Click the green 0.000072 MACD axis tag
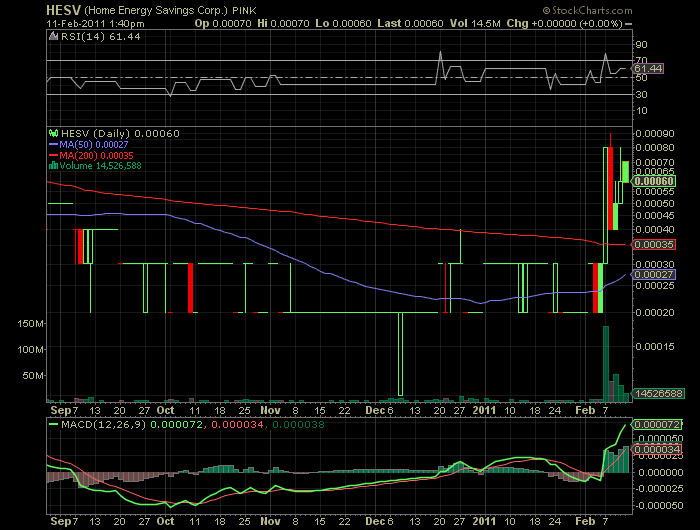700x530 pixels. pos(657,424)
